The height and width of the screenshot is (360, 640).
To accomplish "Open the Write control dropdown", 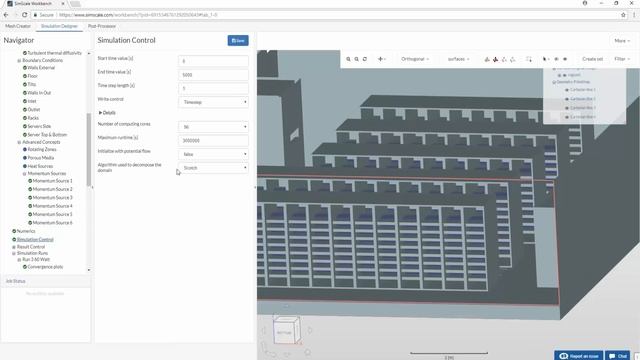I will 213,102.
